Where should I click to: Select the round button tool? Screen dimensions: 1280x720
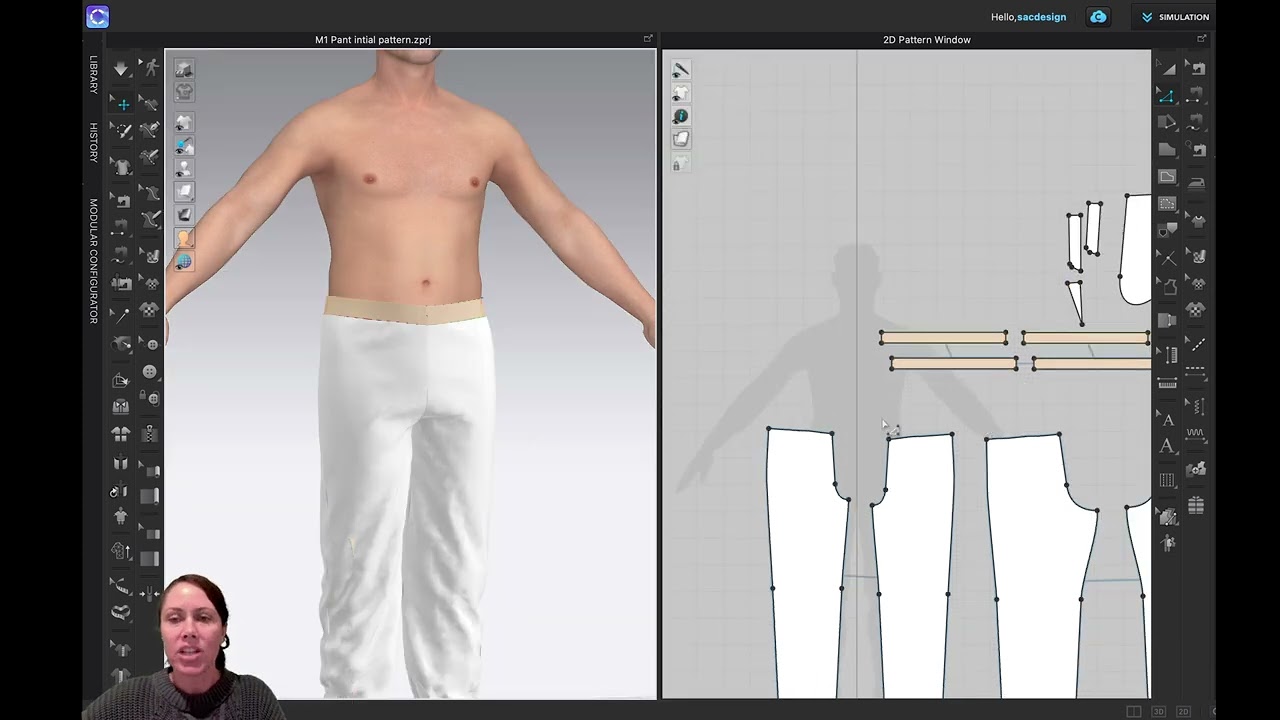point(150,372)
